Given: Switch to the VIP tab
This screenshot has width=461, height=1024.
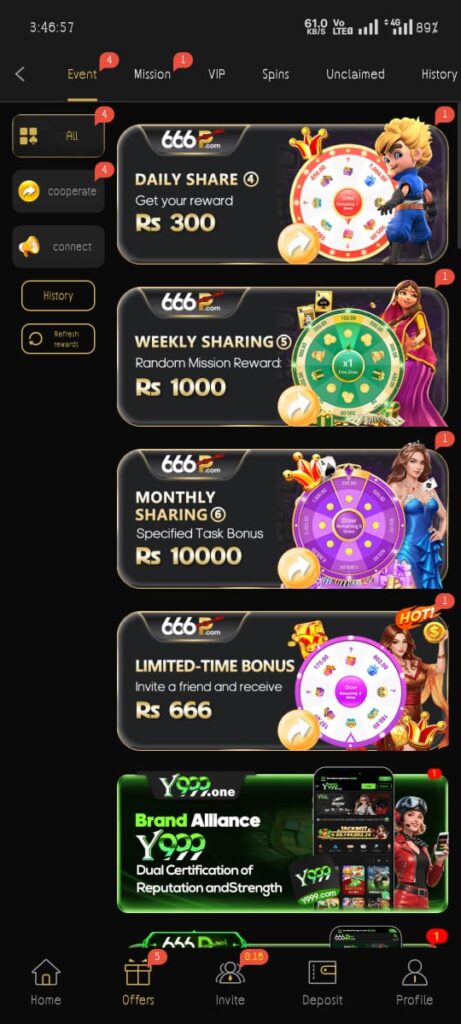Looking at the screenshot, I should pyautogui.click(x=217, y=74).
